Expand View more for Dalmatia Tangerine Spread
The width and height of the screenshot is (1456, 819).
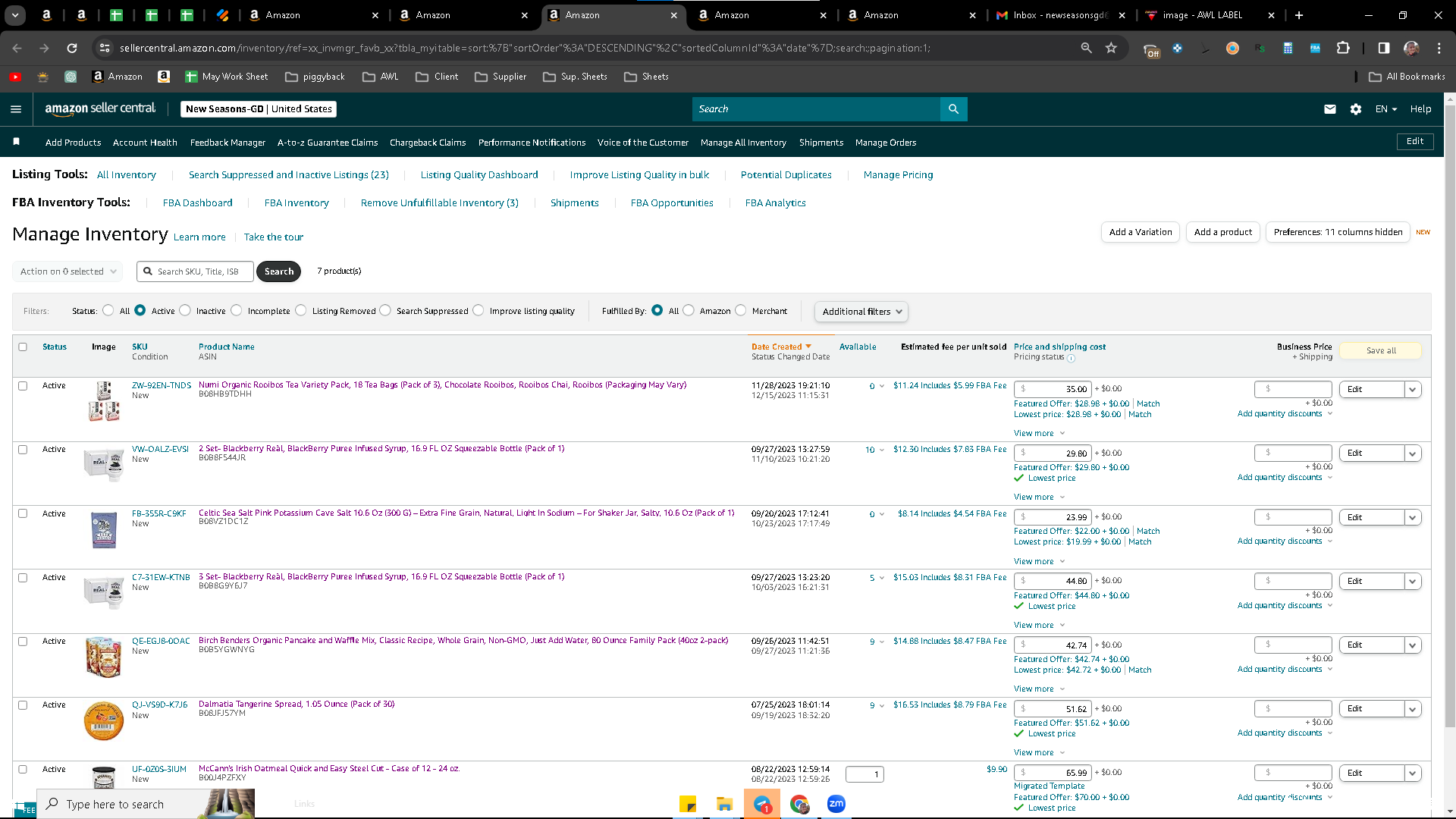[x=1039, y=753]
